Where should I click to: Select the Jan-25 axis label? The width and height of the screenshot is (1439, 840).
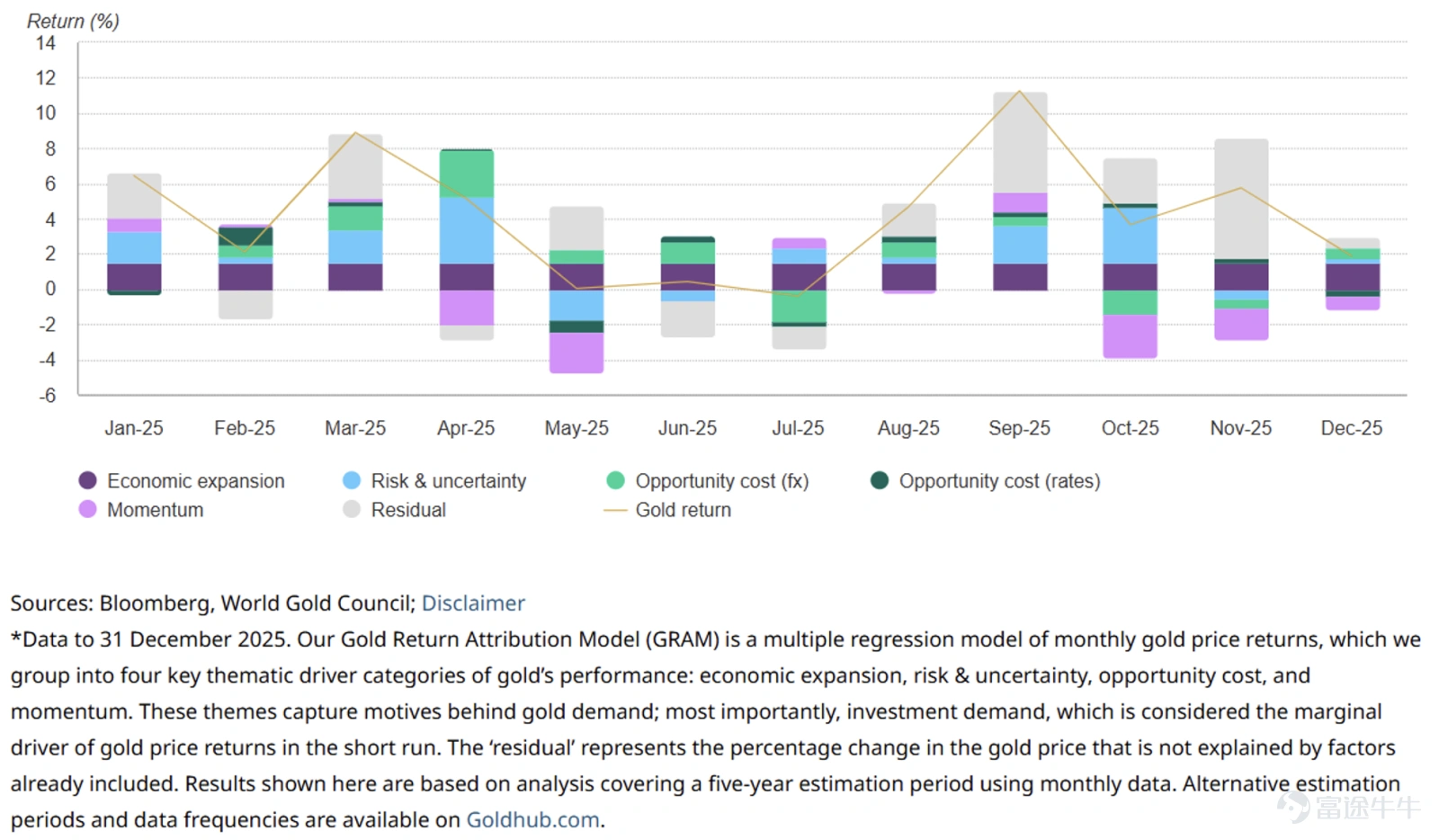[x=134, y=428]
